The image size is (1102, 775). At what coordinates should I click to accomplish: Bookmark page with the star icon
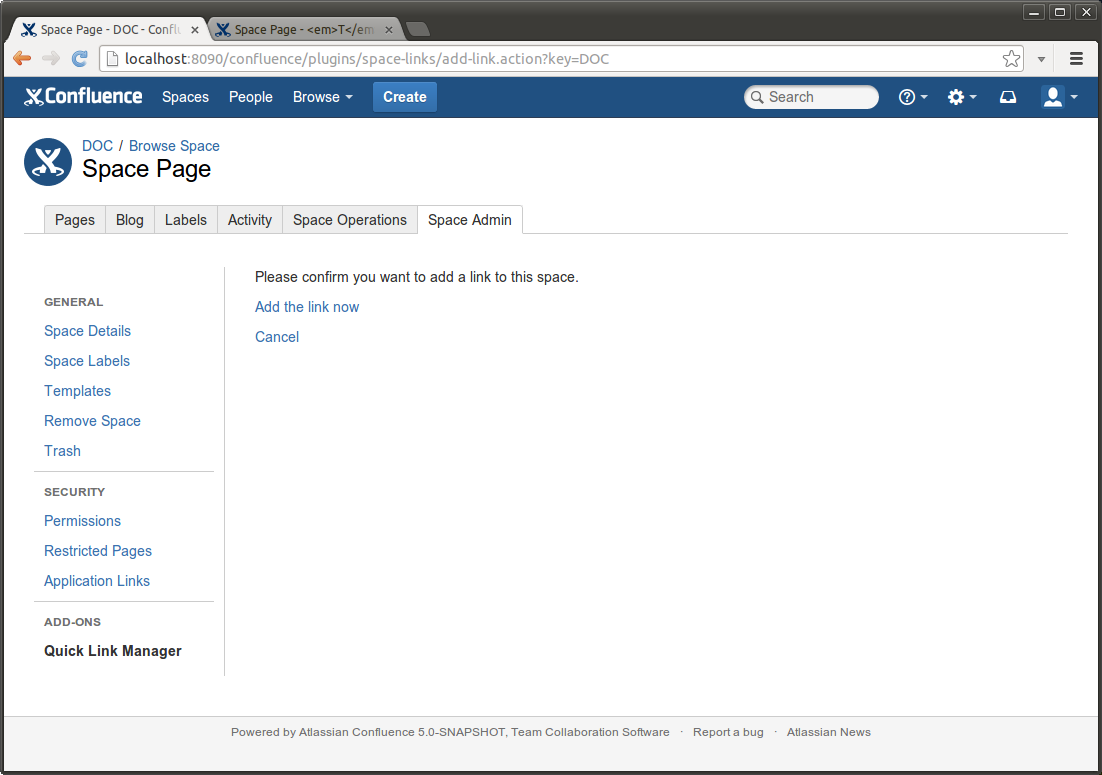coord(1011,59)
